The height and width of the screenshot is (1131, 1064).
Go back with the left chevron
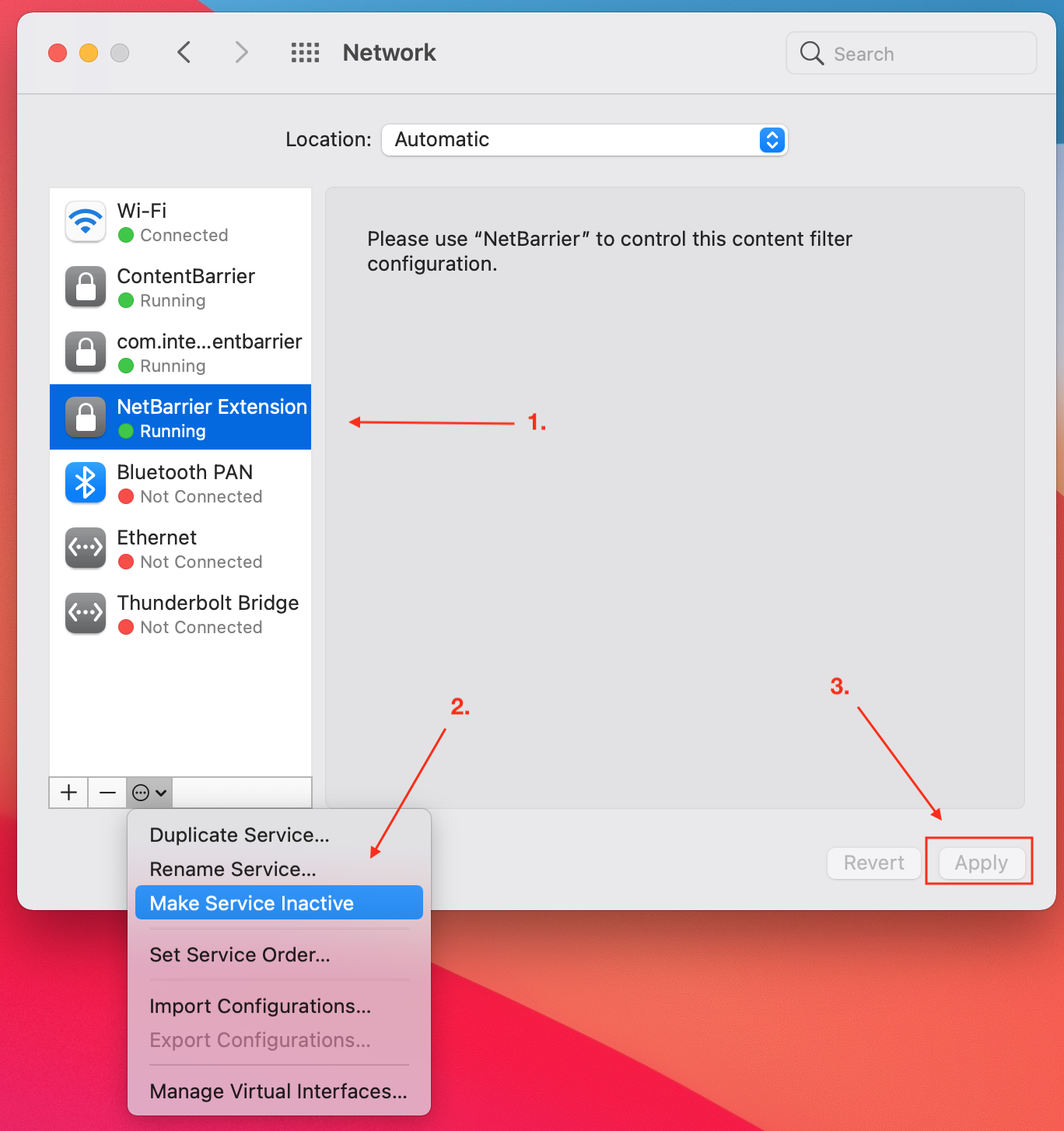point(184,53)
